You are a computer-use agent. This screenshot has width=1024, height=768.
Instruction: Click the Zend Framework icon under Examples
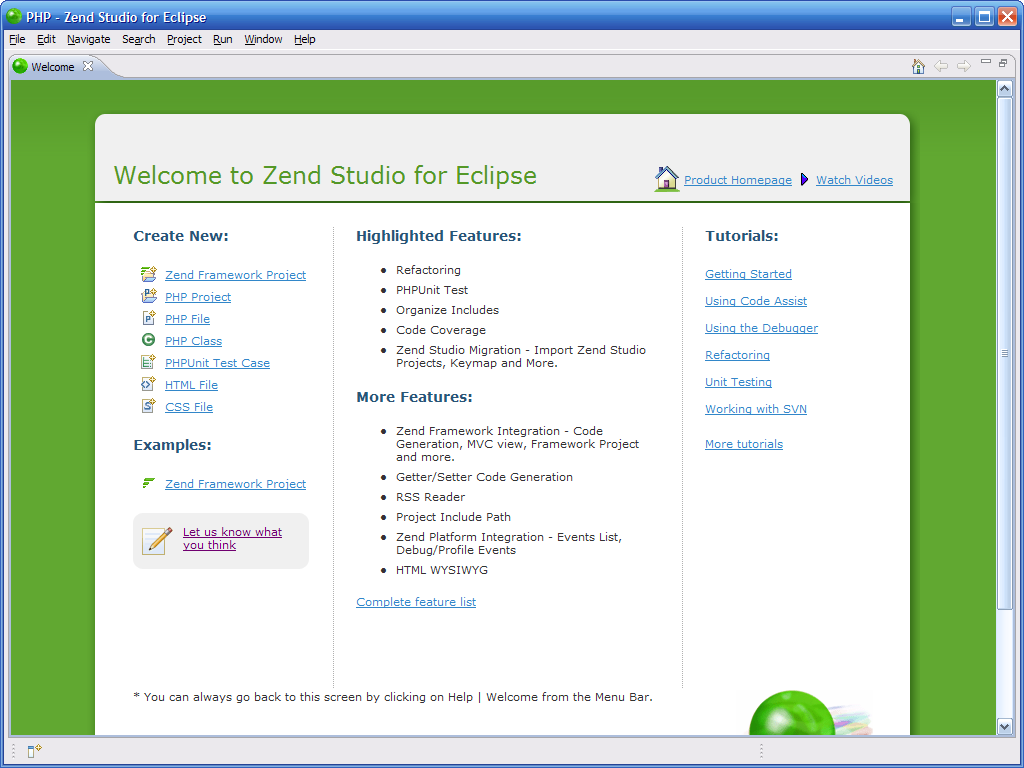coord(148,483)
